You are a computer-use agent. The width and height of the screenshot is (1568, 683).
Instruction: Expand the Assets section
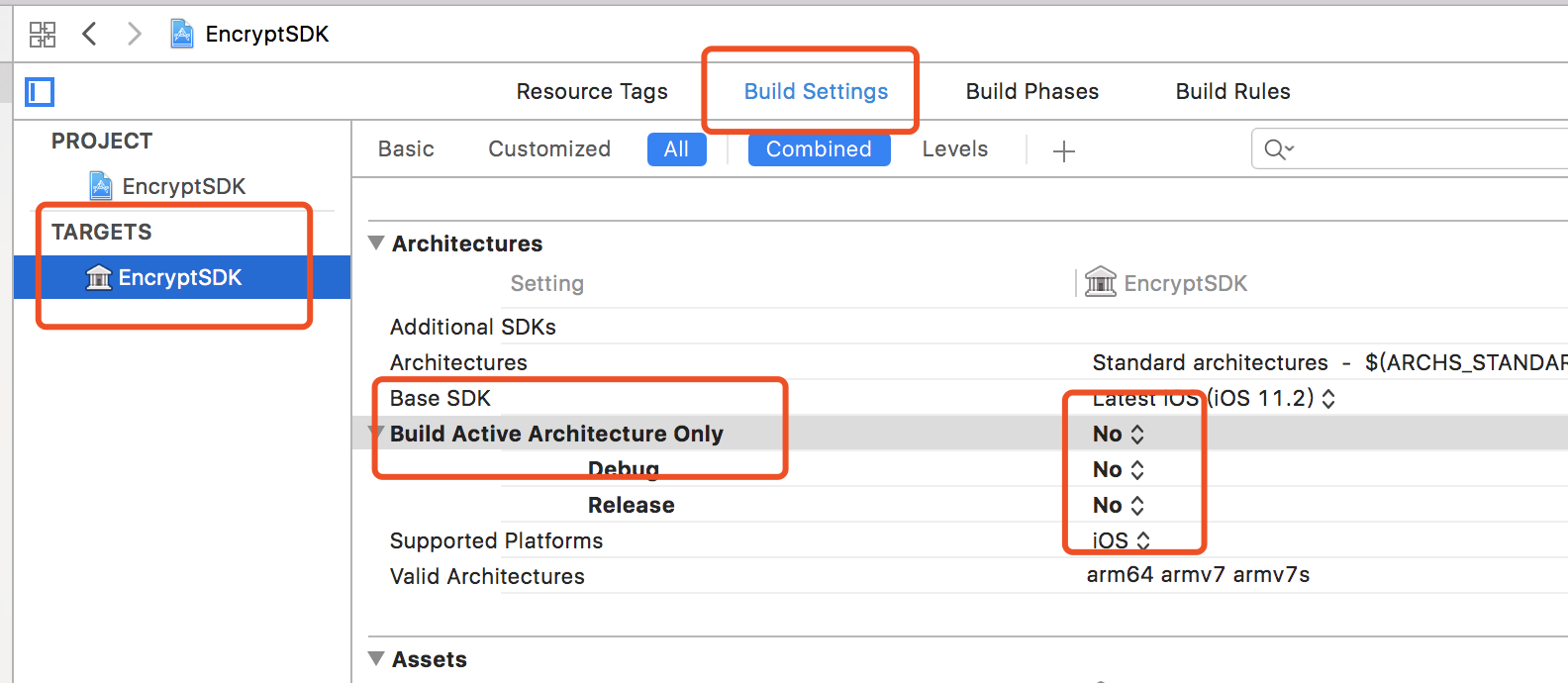376,659
